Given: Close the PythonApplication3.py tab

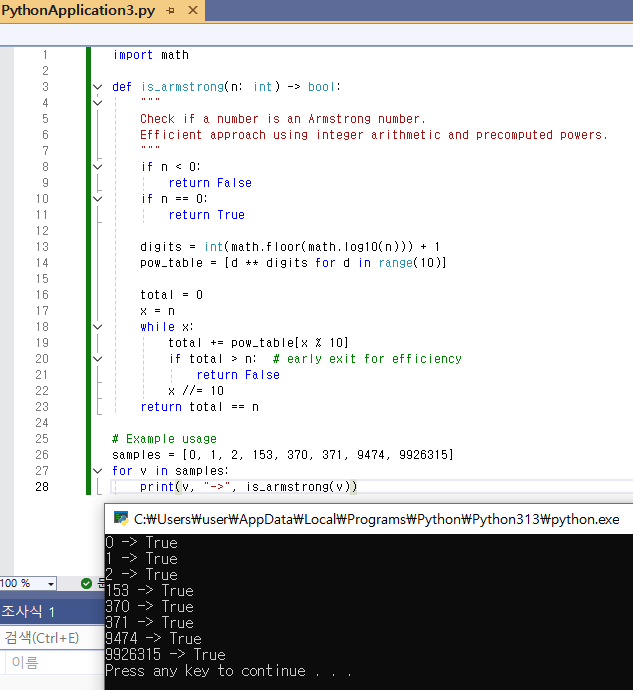Looking at the screenshot, I should pyautogui.click(x=193, y=10).
